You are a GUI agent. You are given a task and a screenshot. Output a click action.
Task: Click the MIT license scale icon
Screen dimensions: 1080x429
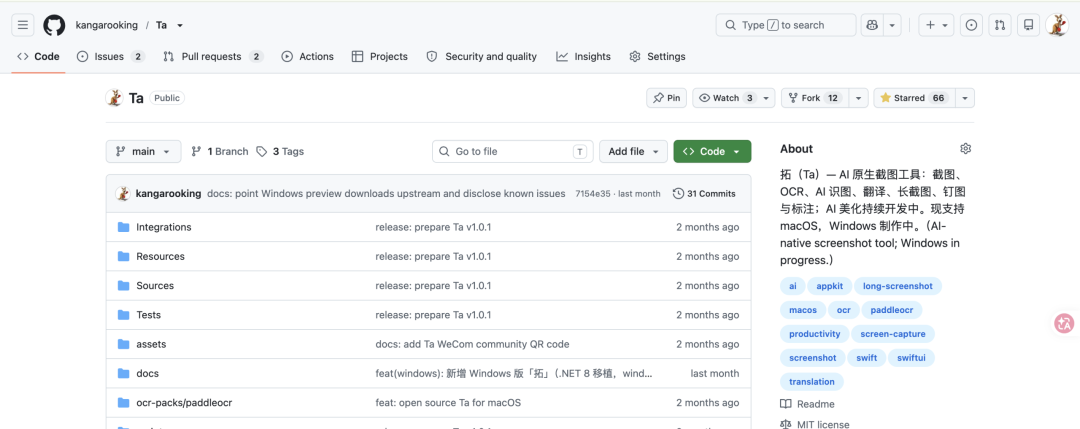(x=786, y=425)
